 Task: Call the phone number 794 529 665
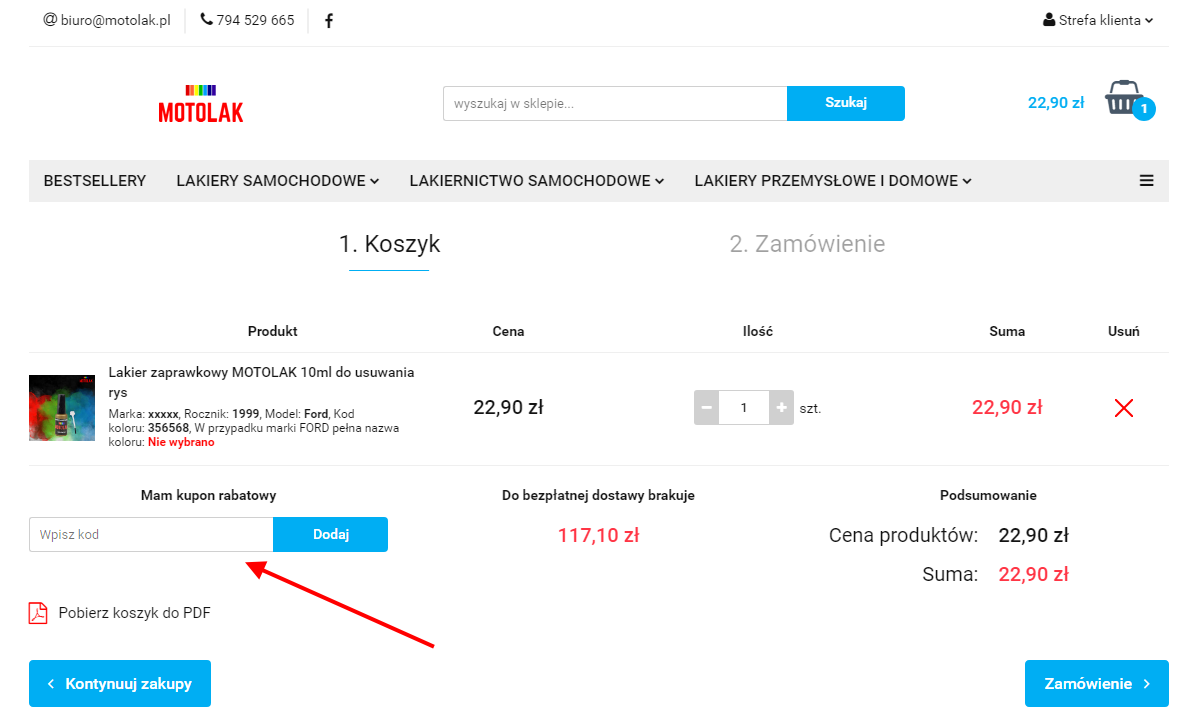pos(248,20)
